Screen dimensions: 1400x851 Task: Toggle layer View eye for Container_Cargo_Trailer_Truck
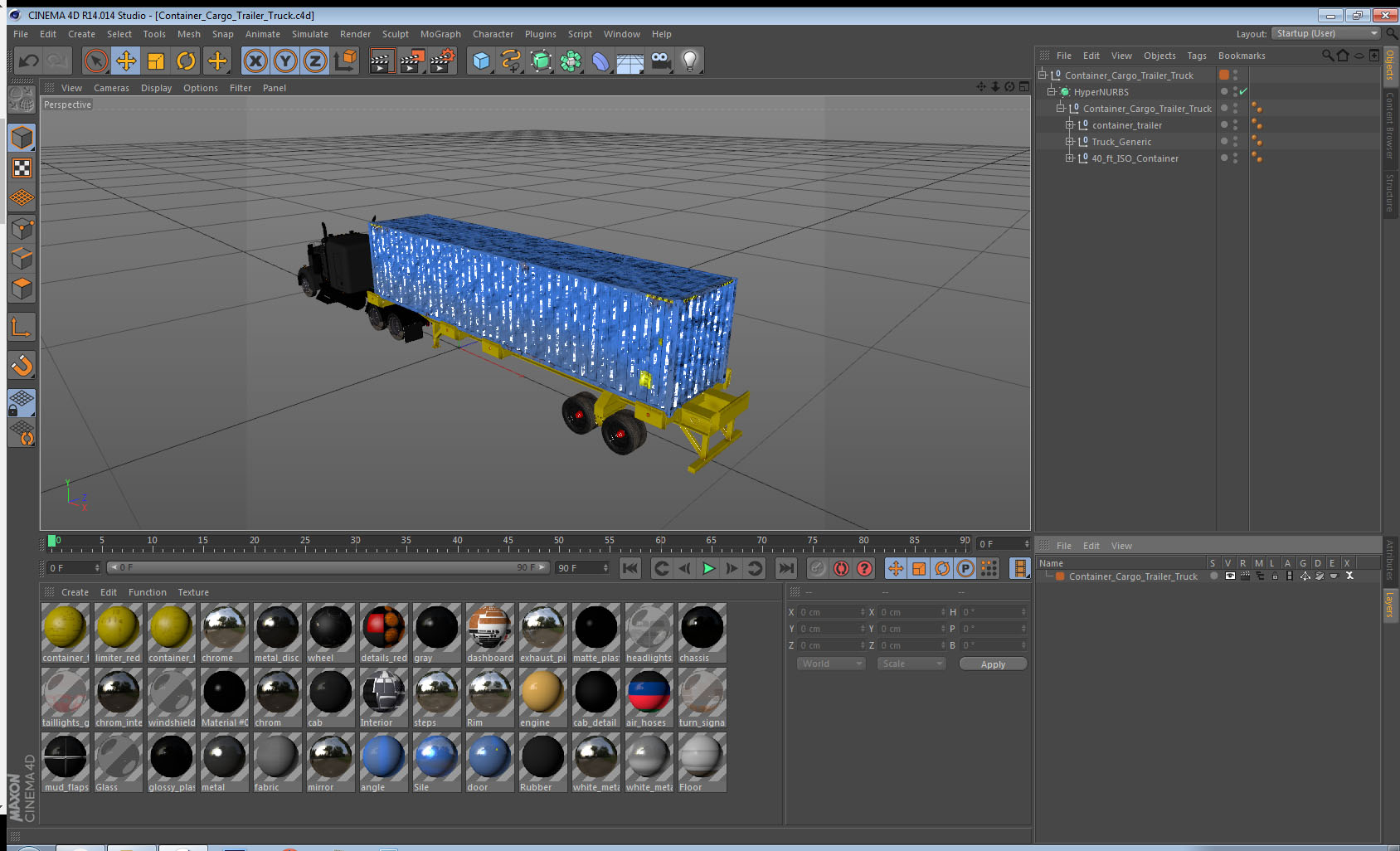1230,576
